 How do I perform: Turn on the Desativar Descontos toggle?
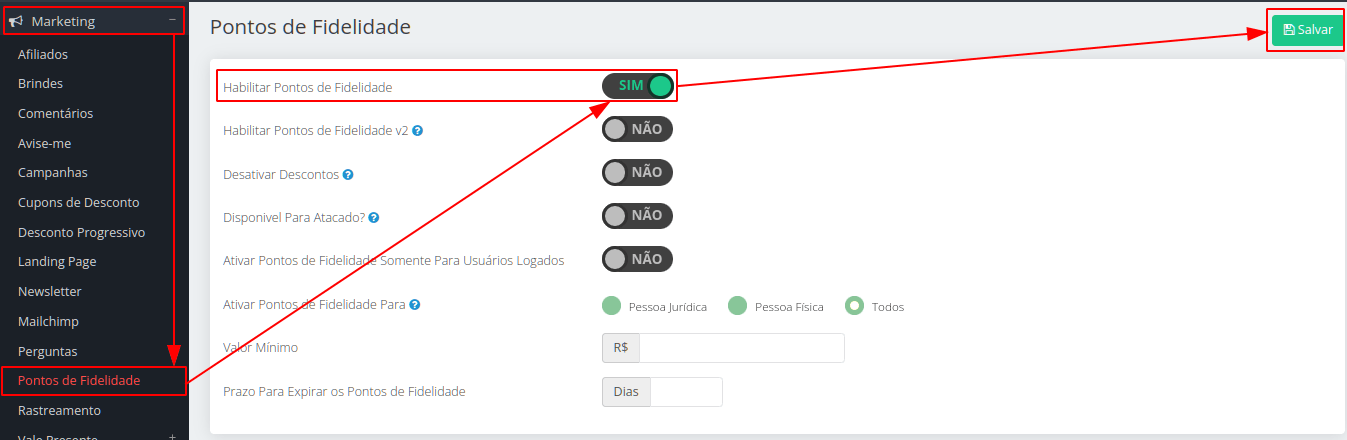click(x=638, y=172)
